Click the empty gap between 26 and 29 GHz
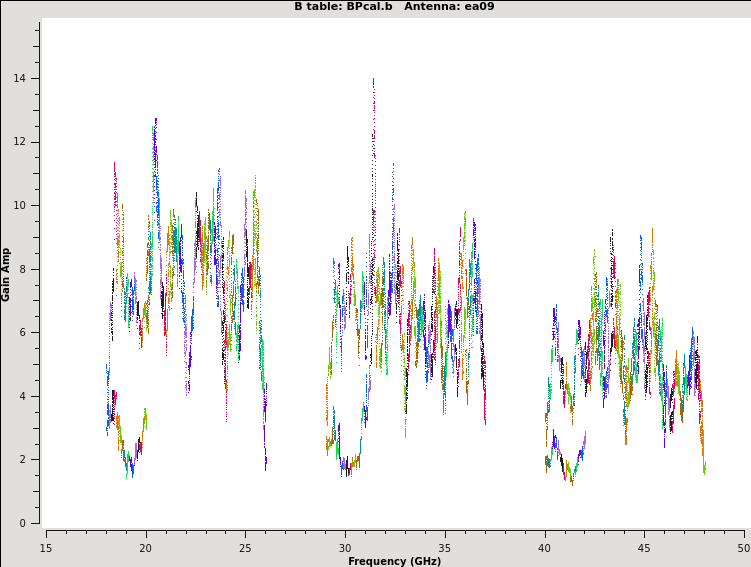This screenshot has width=751, height=567. pos(295,300)
